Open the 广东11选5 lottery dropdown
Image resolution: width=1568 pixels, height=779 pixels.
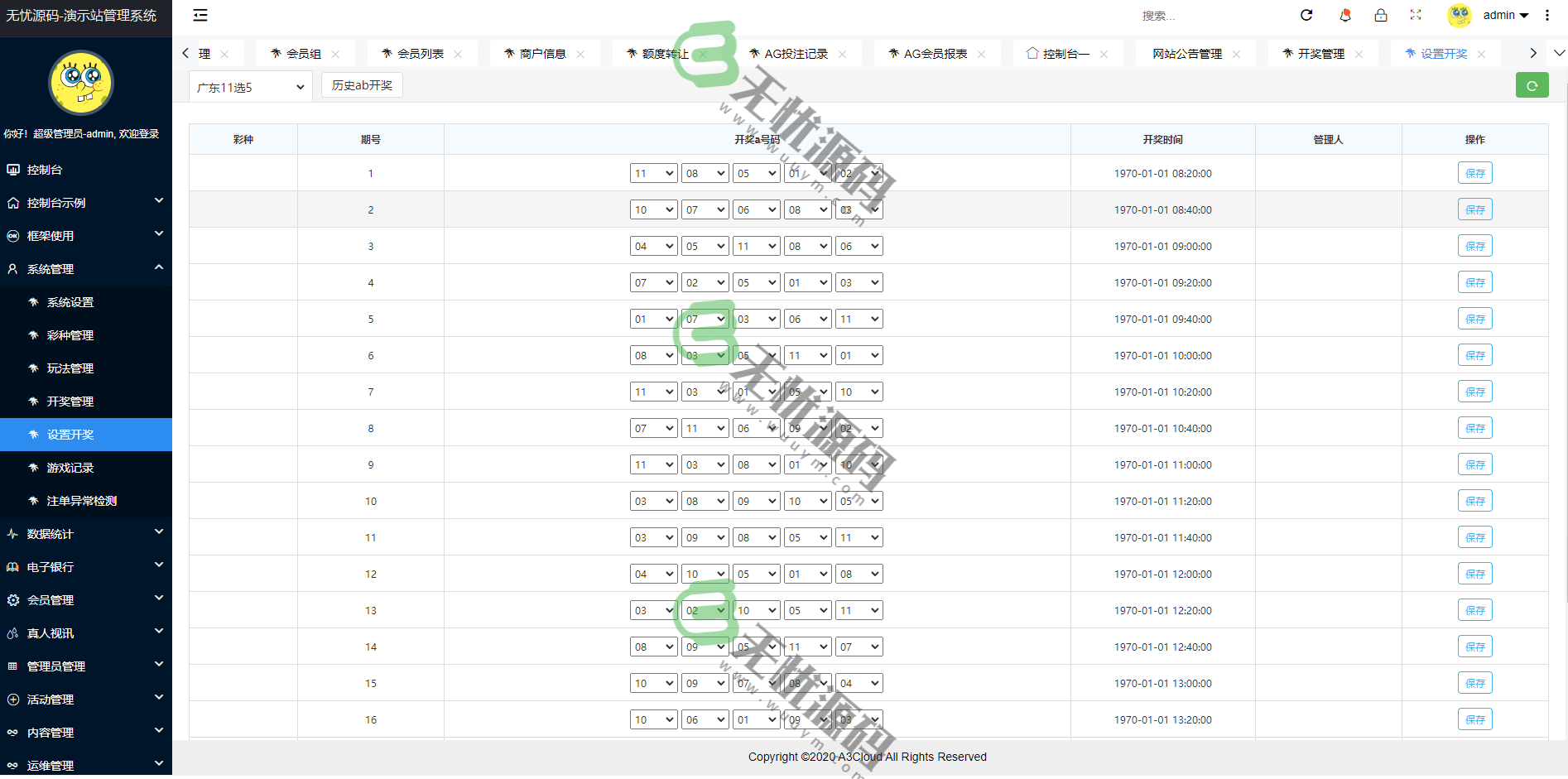250,87
